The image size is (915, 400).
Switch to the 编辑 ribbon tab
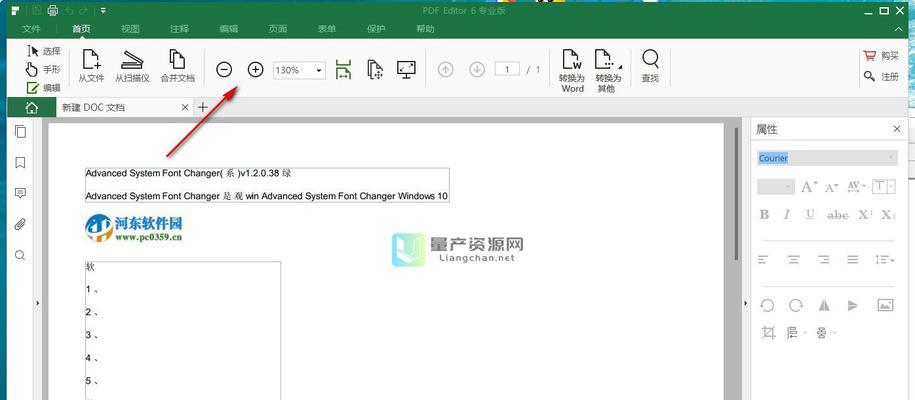[x=228, y=29]
